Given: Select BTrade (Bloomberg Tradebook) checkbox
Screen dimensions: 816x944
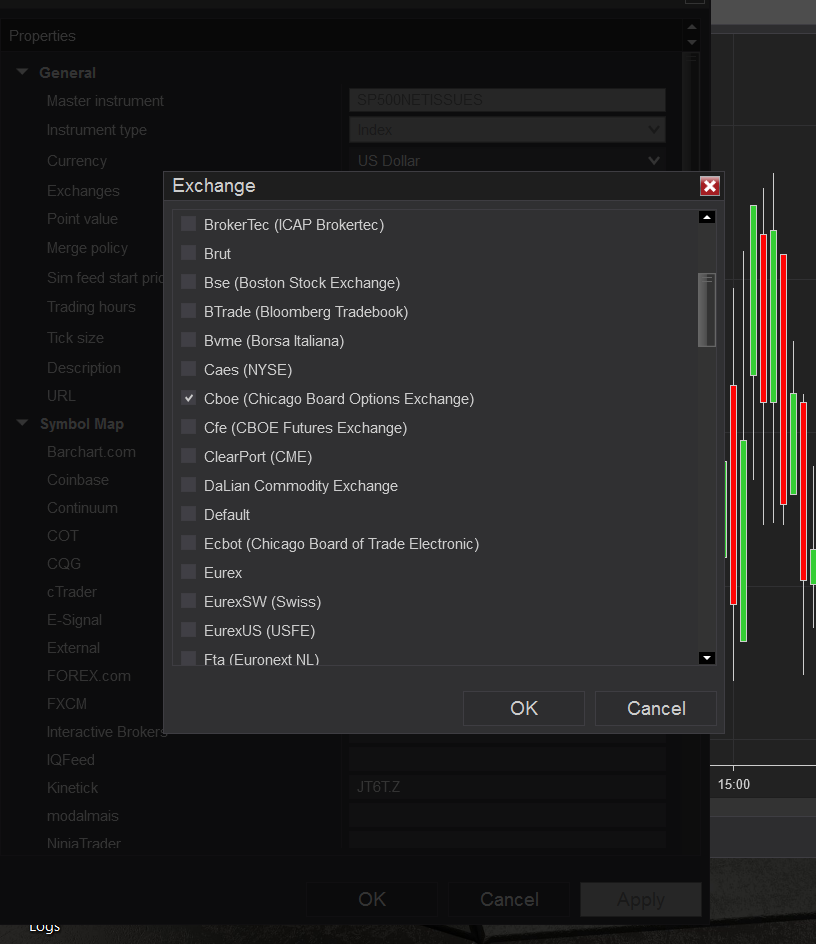Looking at the screenshot, I should click(188, 311).
